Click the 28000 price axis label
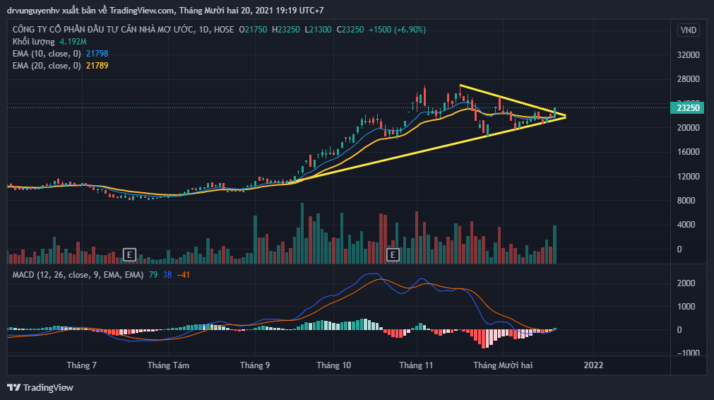The height and width of the screenshot is (400, 714). [x=688, y=79]
